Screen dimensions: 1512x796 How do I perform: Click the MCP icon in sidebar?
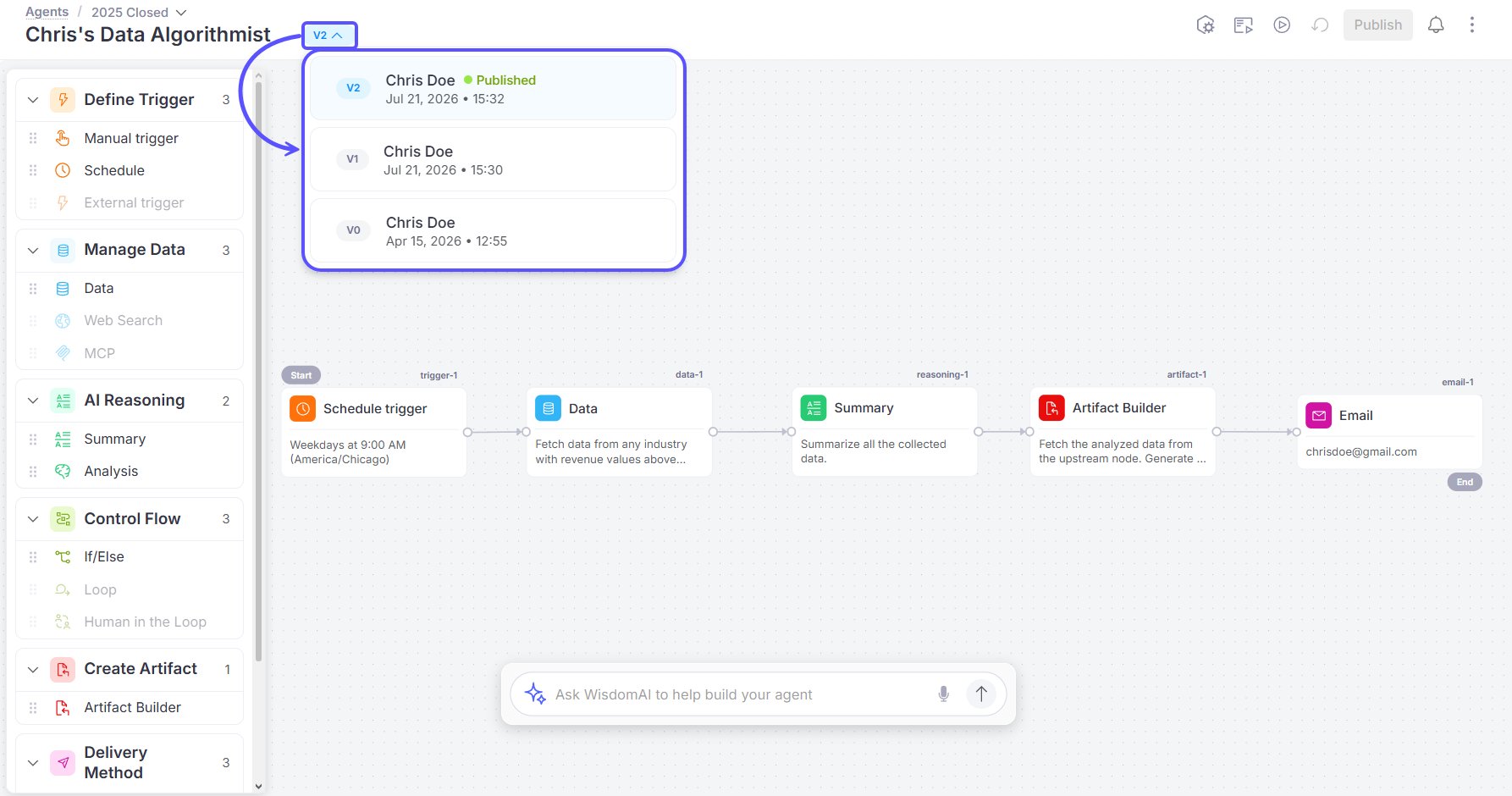click(63, 353)
